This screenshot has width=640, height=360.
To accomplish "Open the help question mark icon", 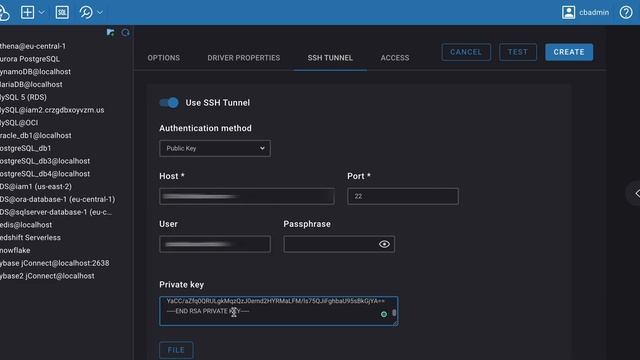I will coord(626,12).
